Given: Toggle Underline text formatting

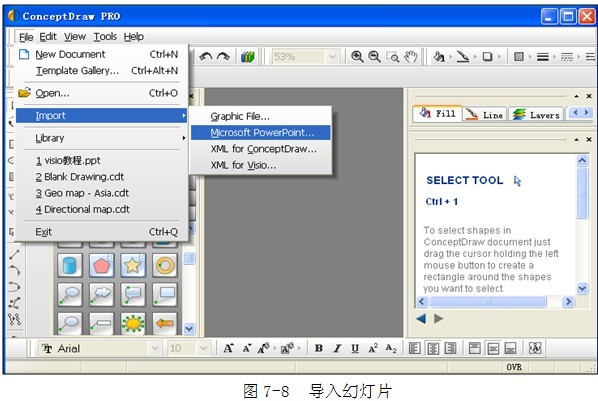Looking at the screenshot, I should 355,348.
